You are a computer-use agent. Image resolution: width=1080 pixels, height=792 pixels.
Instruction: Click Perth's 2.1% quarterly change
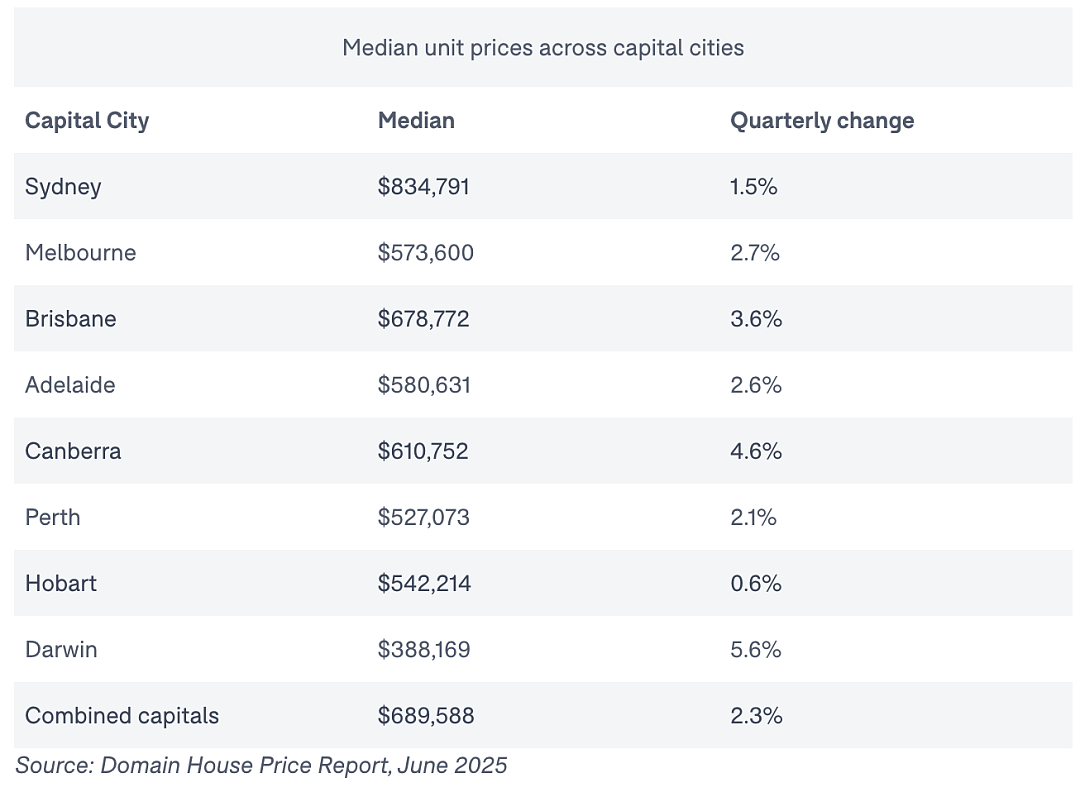[754, 517]
